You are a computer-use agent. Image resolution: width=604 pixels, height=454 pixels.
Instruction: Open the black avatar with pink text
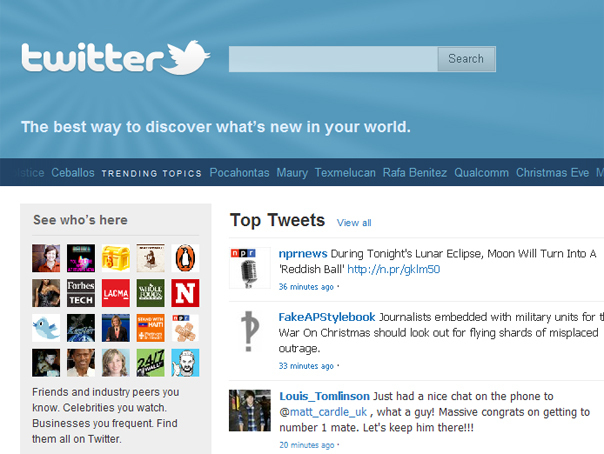click(x=81, y=258)
